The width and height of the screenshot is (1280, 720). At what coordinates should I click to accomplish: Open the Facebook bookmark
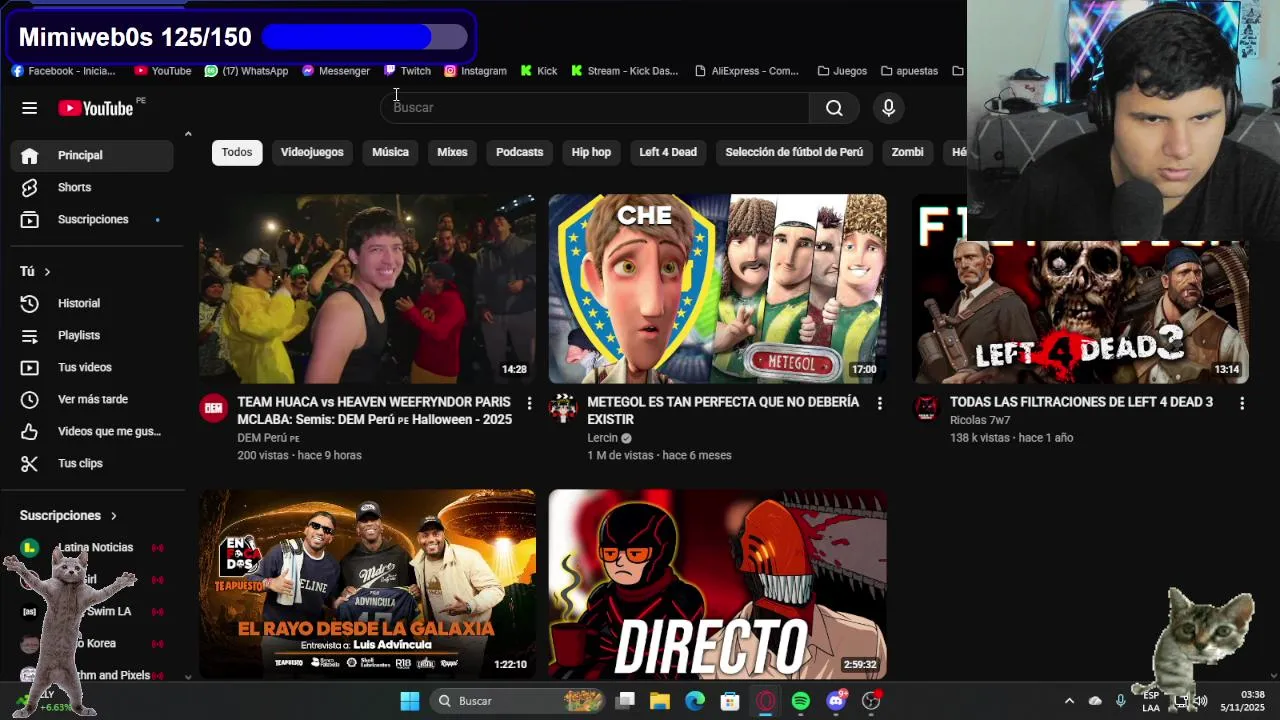[63, 71]
